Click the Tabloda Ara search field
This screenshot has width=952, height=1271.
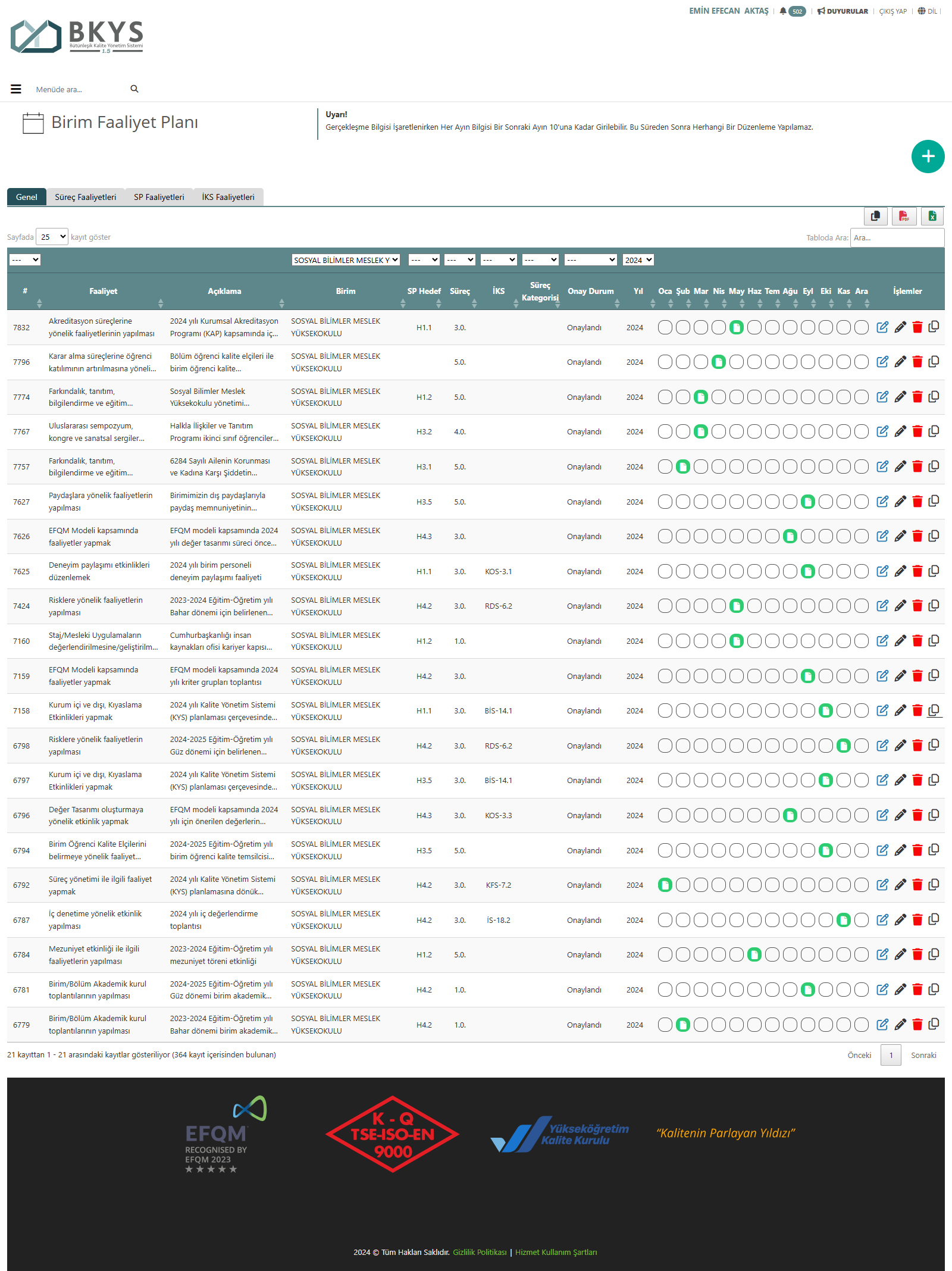coord(897,237)
